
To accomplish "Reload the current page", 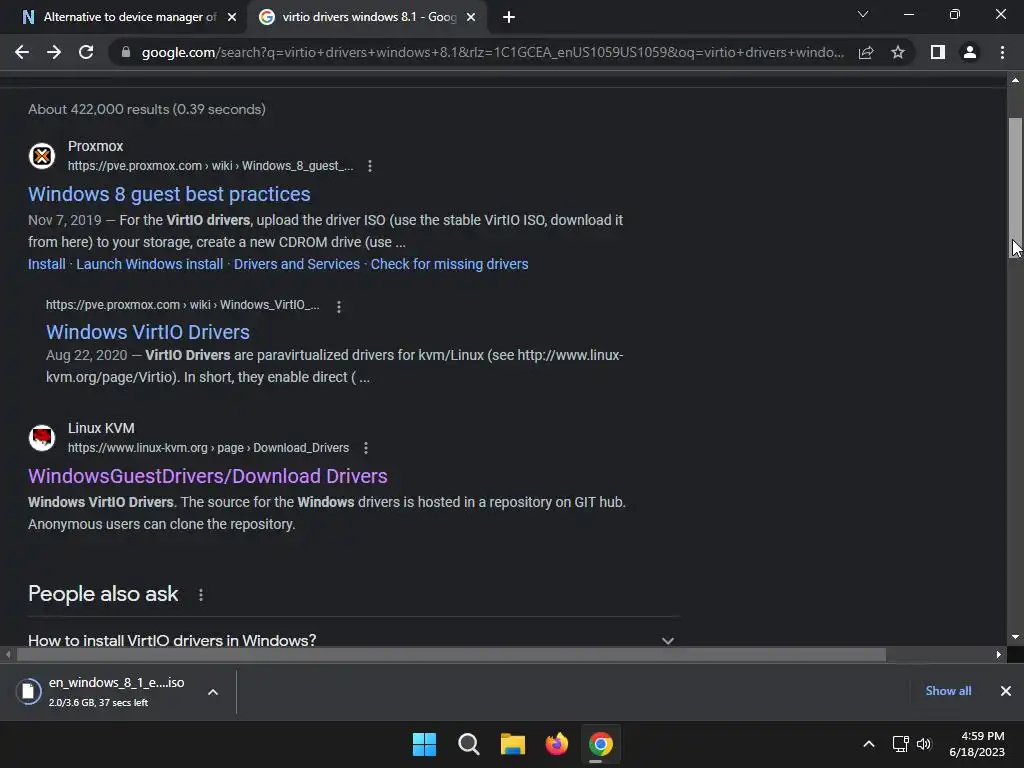I will pos(86,52).
